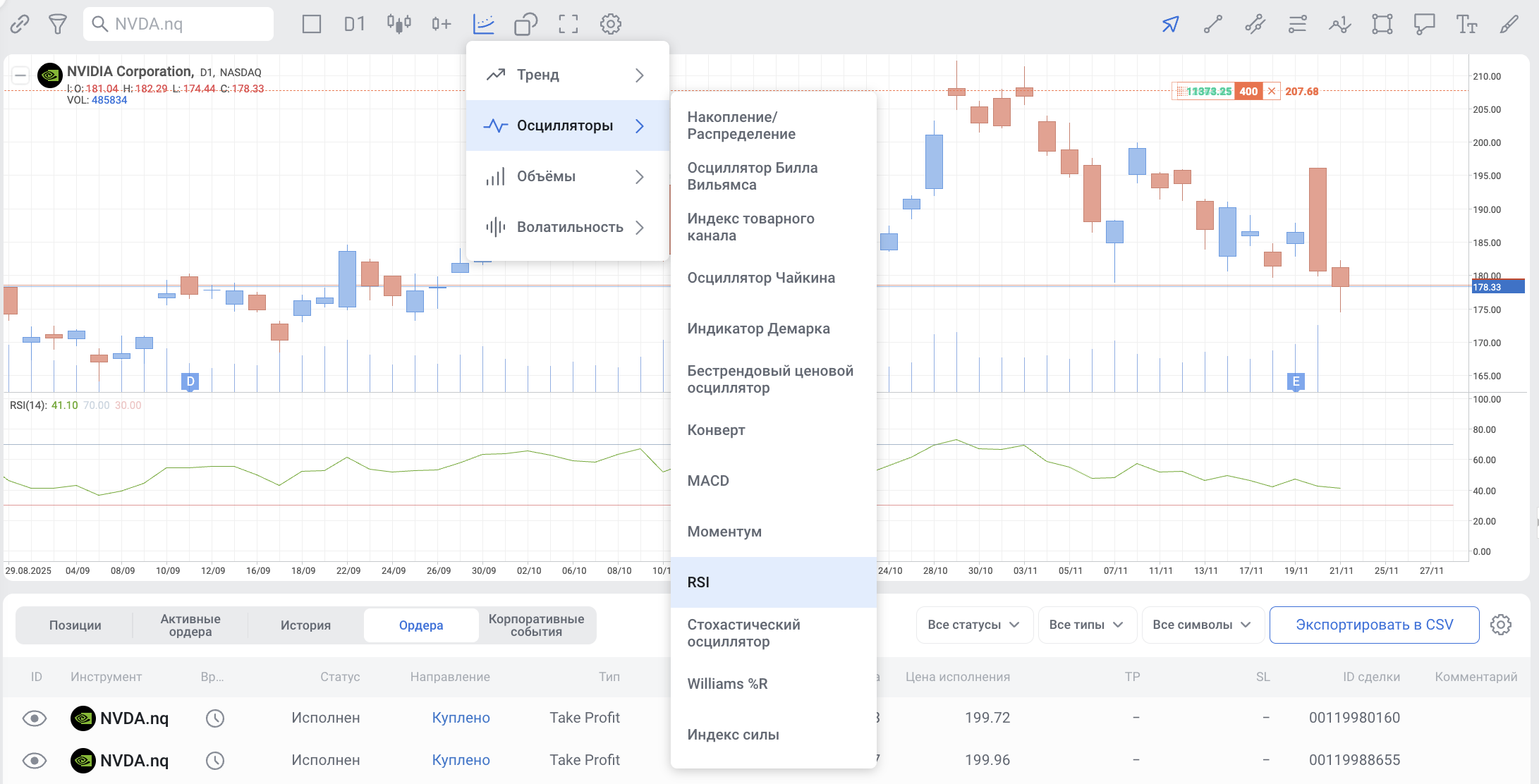The height and width of the screenshot is (784, 1539).
Task: Click the filter funnel icon
Action: [x=58, y=24]
